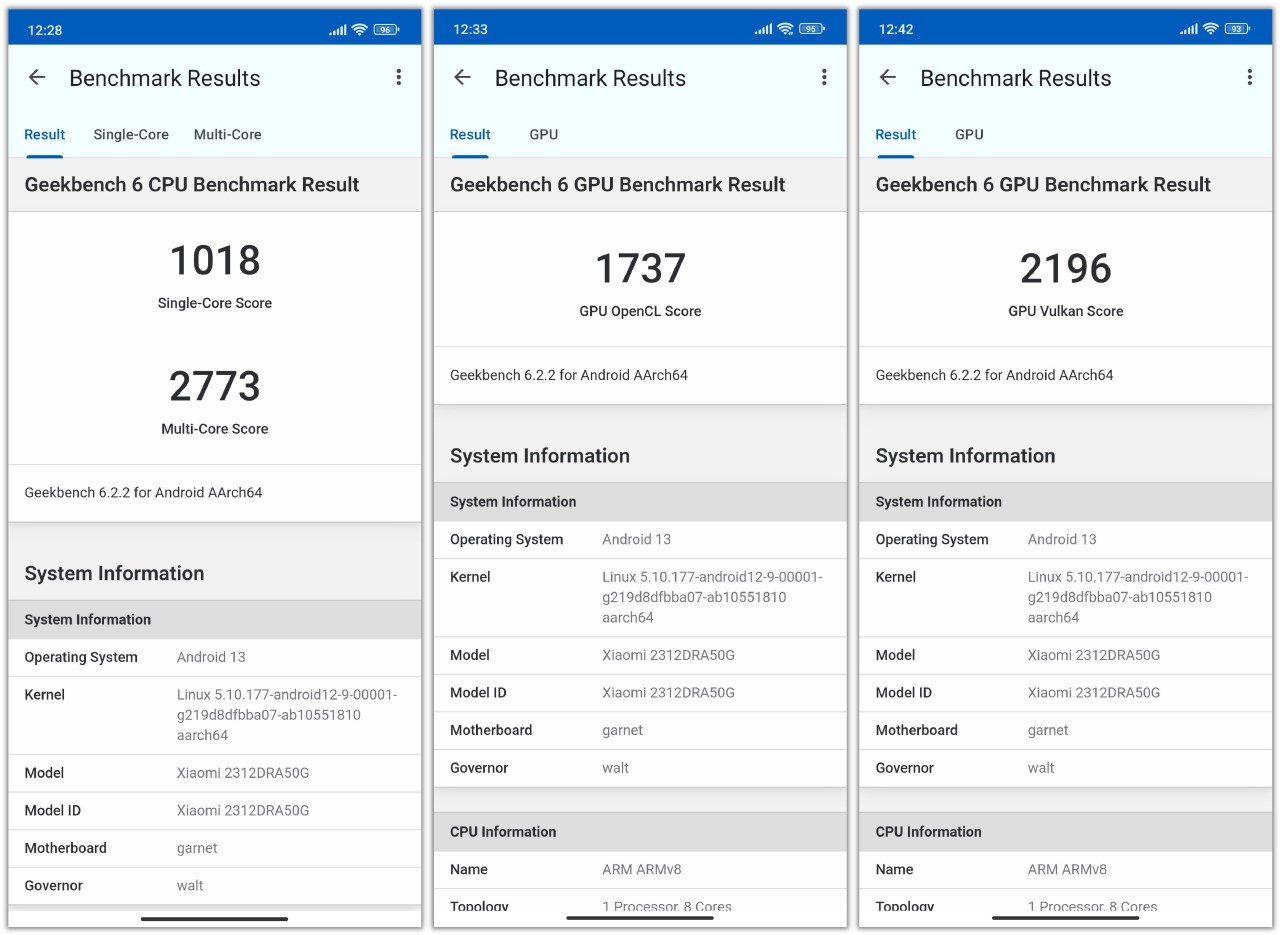Image resolution: width=1280 pixels, height=935 pixels.
Task: Tap Geekbench 6 CPU Benchmark Result heading
Action: [x=192, y=184]
